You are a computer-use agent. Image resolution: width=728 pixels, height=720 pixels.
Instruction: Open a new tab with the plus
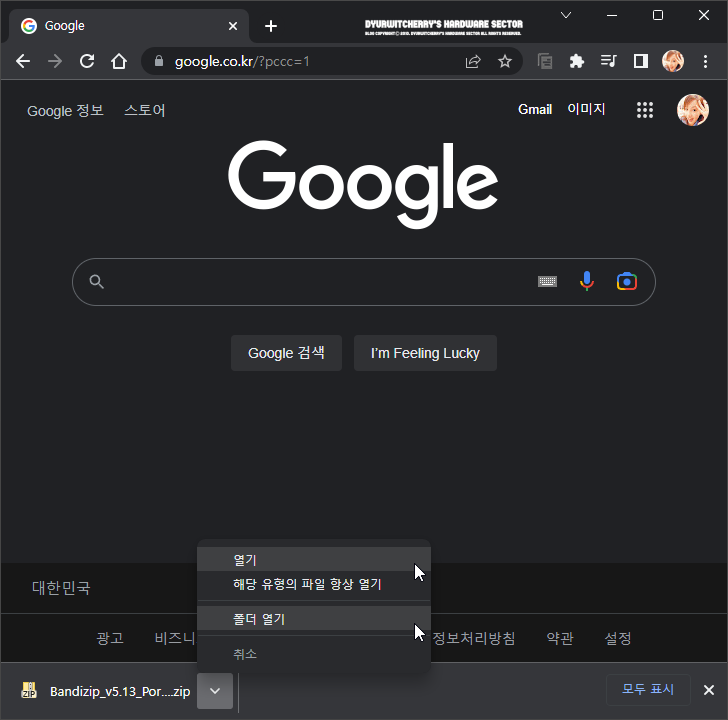[271, 26]
